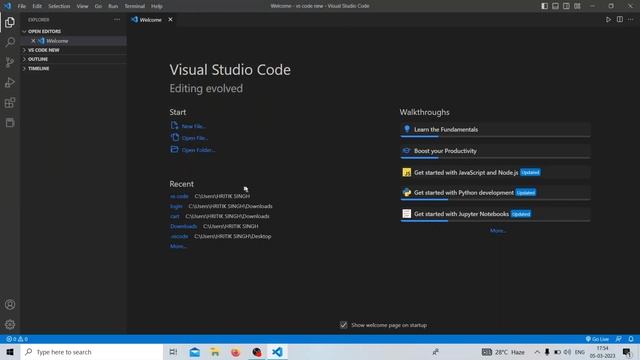Open the Accounts menu icon
The image size is (640, 360).
(10, 304)
